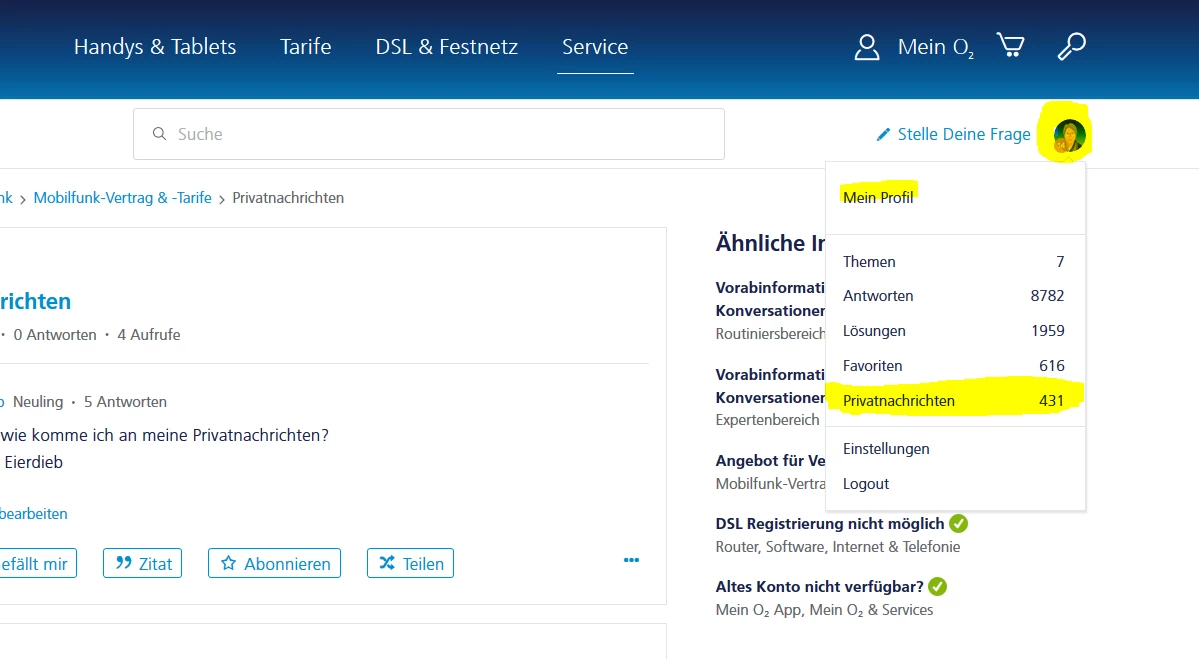Select Themen entry in profile menu
The image size is (1199, 659).
(x=954, y=261)
